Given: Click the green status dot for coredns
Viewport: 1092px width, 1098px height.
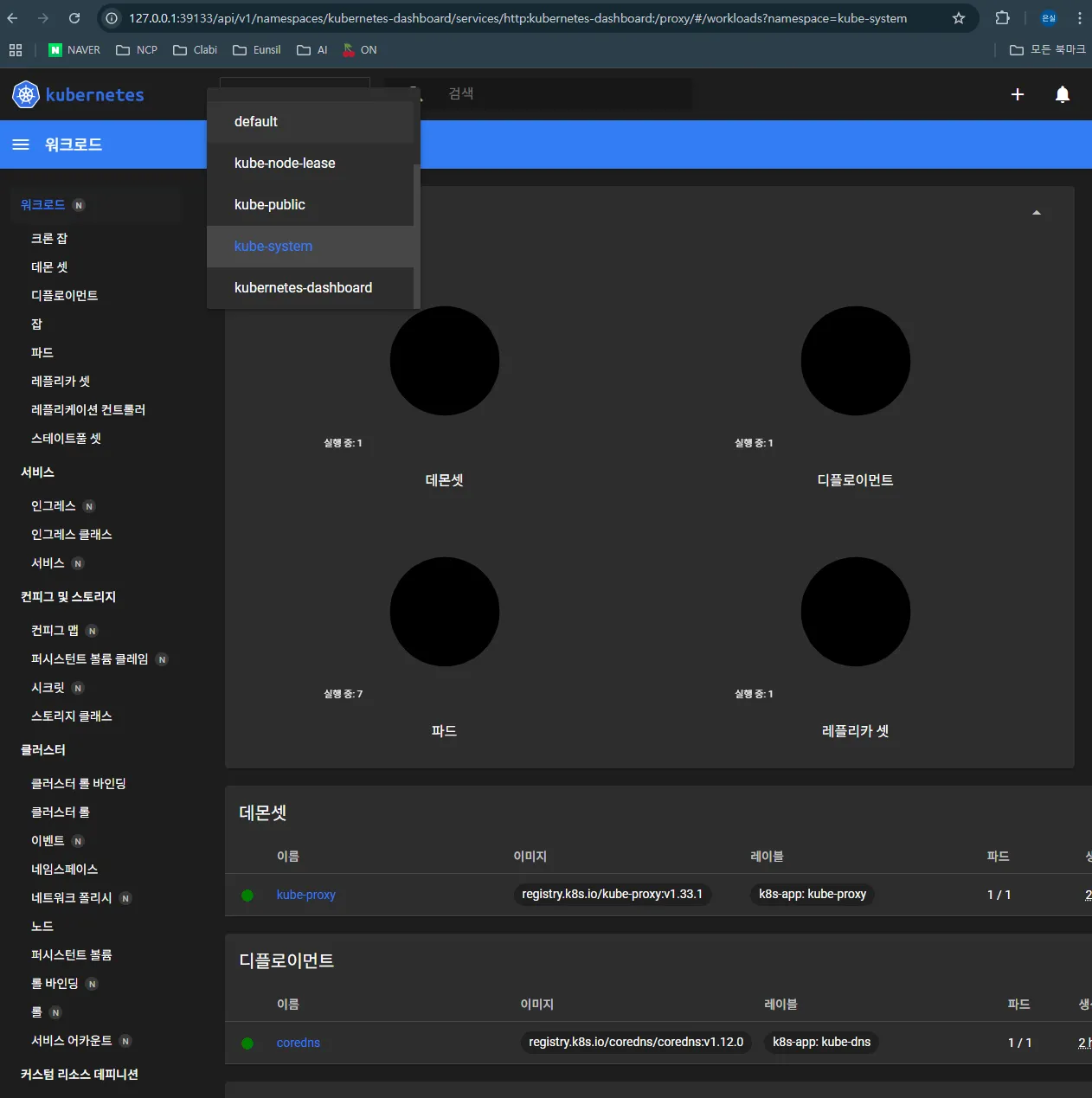Looking at the screenshot, I should tap(247, 1043).
